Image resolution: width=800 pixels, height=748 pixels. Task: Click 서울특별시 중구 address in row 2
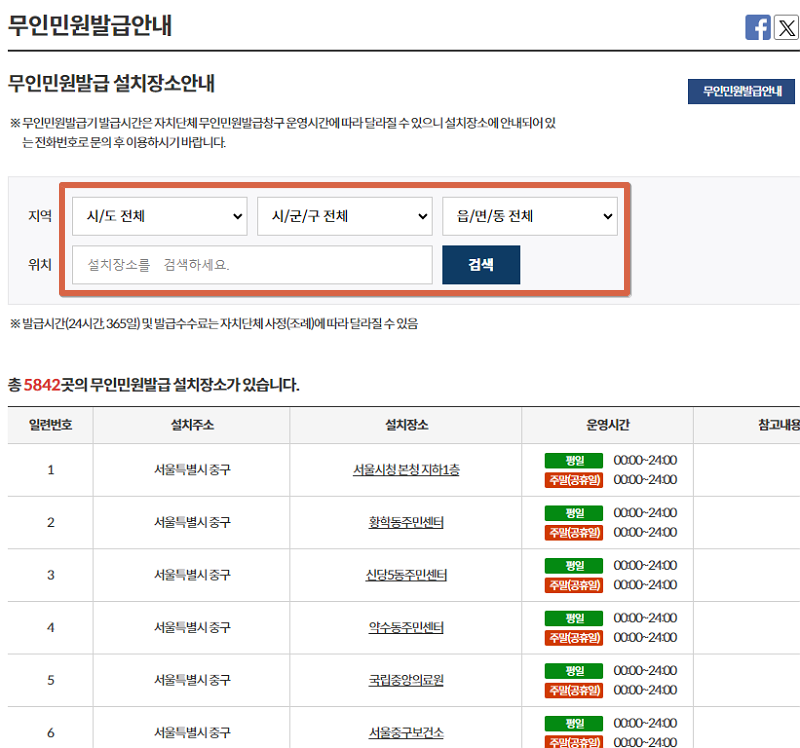coord(192,522)
